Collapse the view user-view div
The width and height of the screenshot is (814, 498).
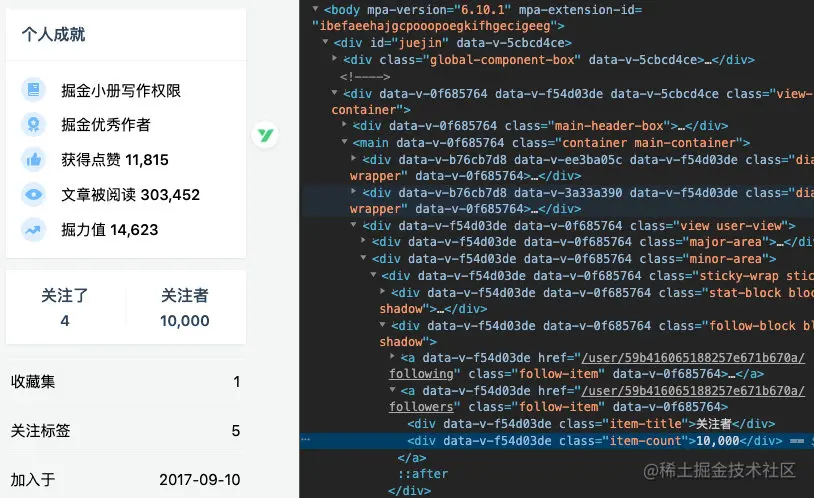click(354, 225)
